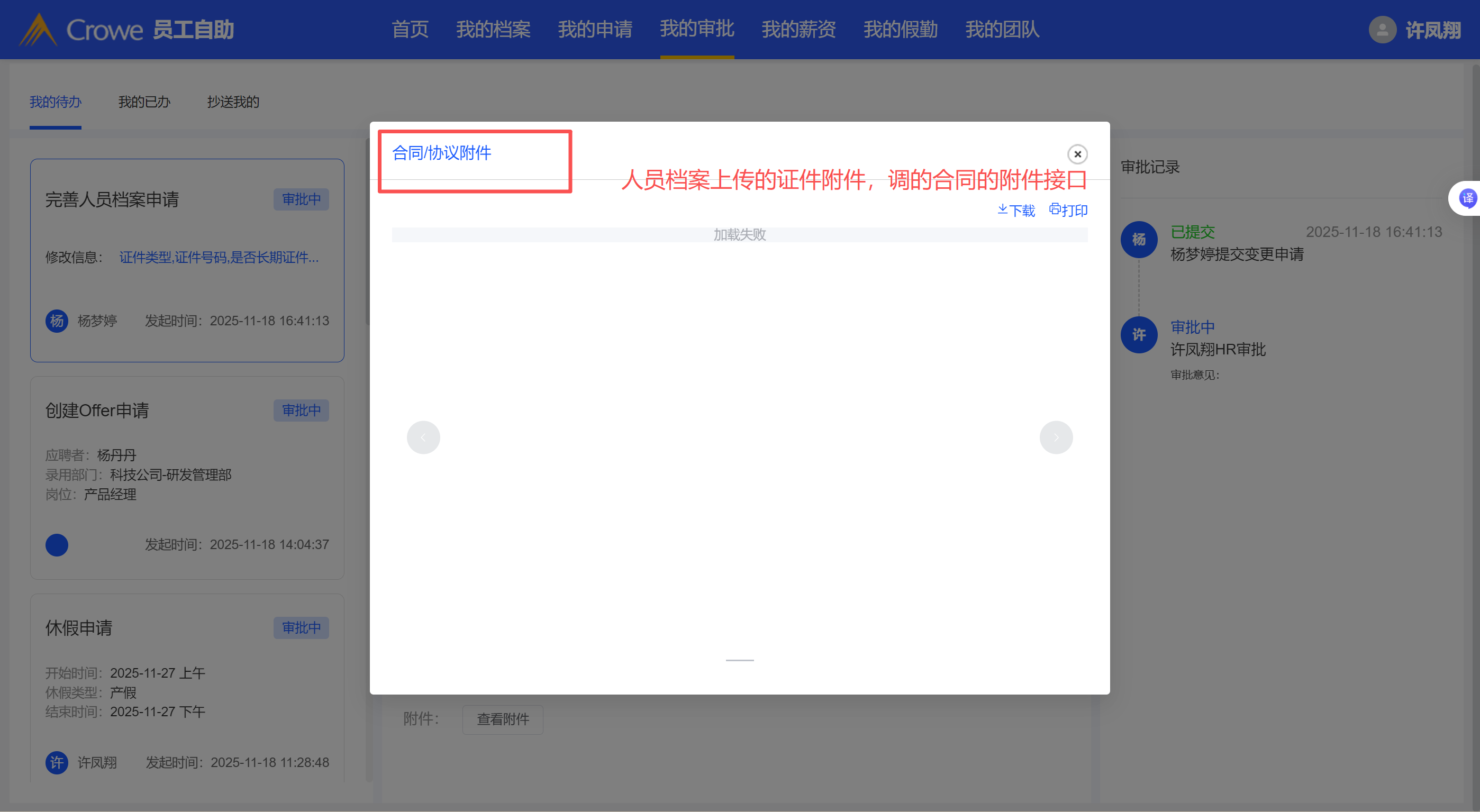Image resolution: width=1480 pixels, height=812 pixels.
Task: Open the translate floating widget
Action: (x=1467, y=199)
